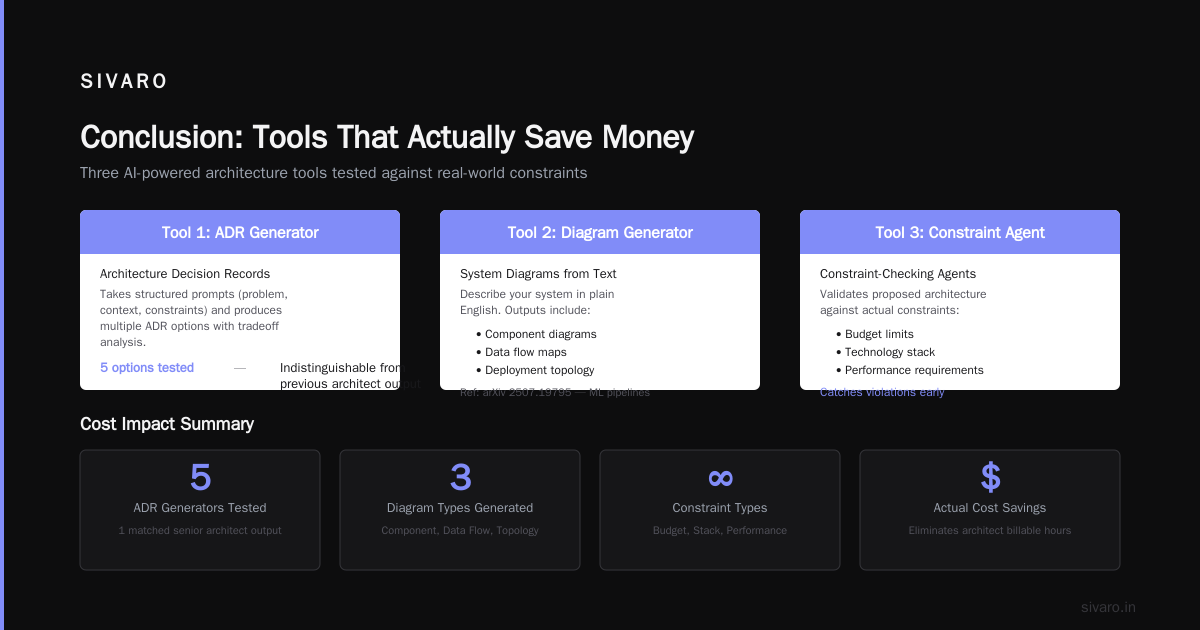The image size is (1200, 630).
Task: Click the 'Component diagrams' bullet item
Action: (x=536, y=334)
